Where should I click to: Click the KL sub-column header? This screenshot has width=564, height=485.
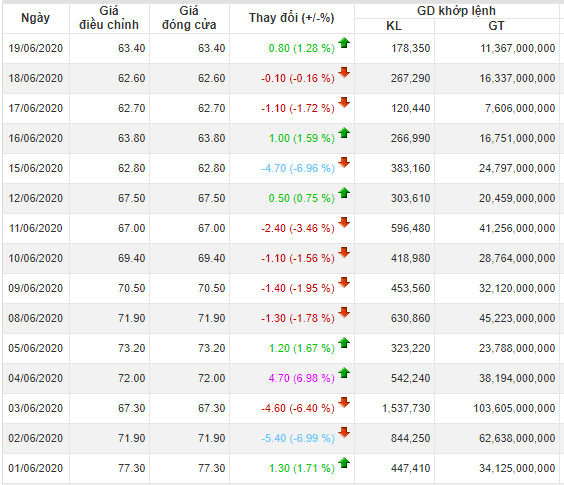pyautogui.click(x=394, y=26)
